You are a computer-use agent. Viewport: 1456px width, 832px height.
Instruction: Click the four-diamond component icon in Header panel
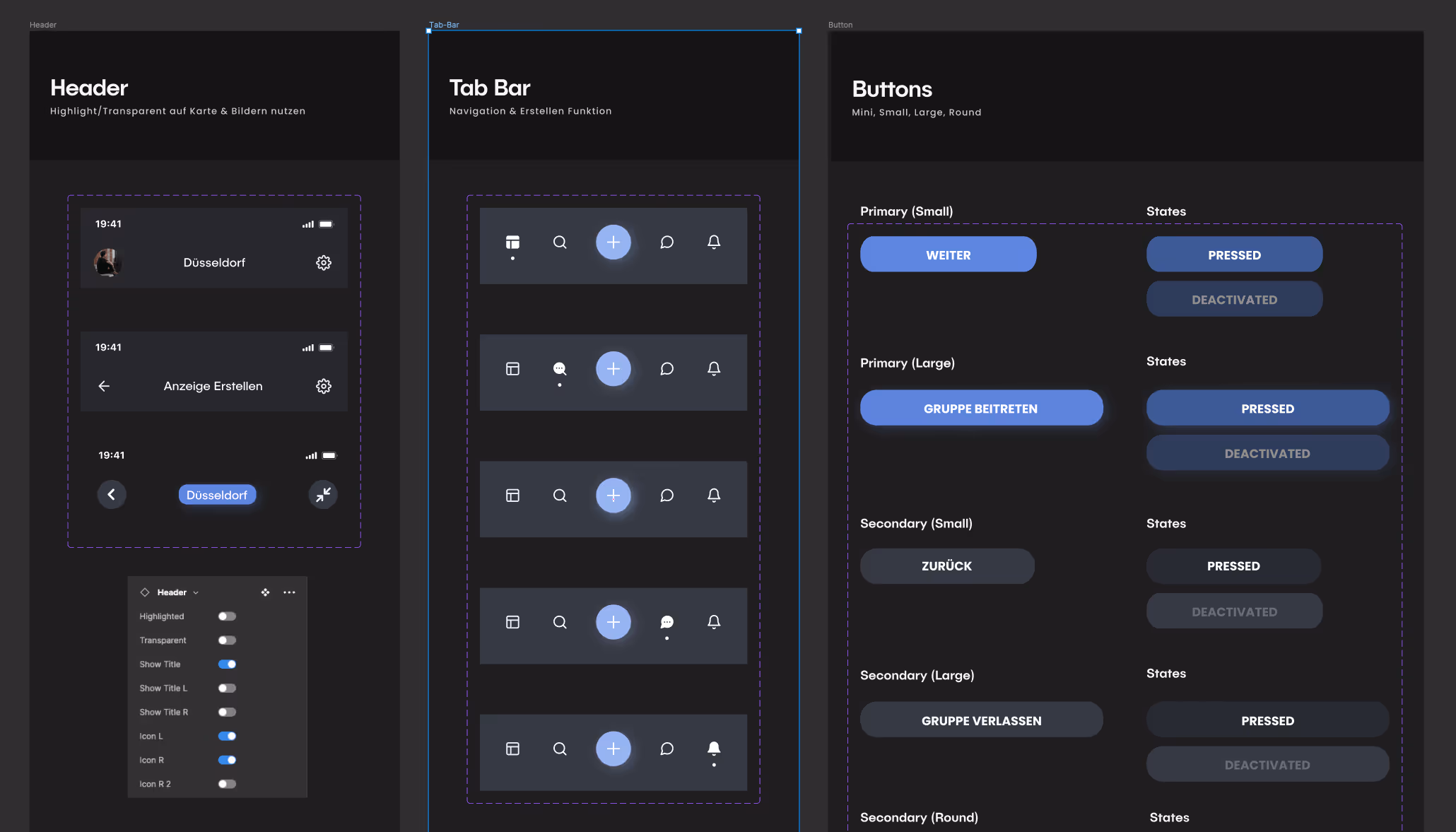coord(265,592)
